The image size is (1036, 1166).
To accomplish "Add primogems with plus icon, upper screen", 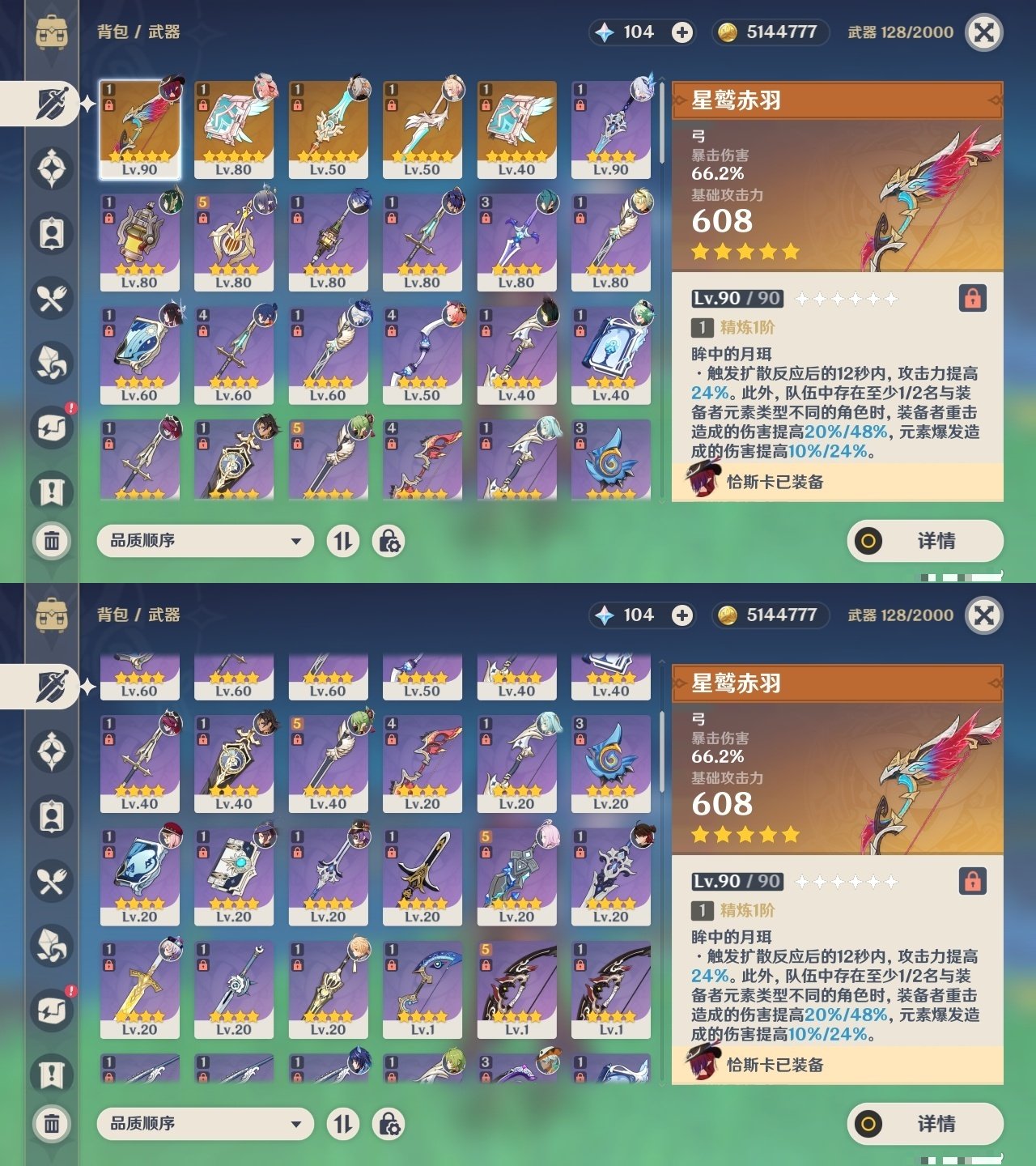I will (682, 32).
